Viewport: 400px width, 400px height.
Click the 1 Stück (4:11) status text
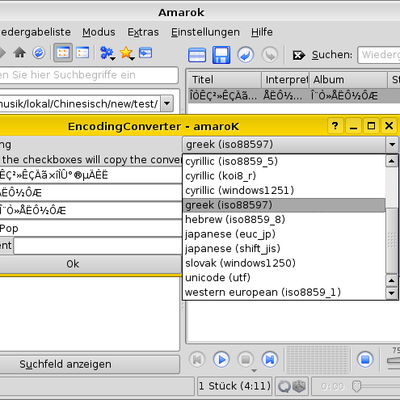(x=234, y=386)
